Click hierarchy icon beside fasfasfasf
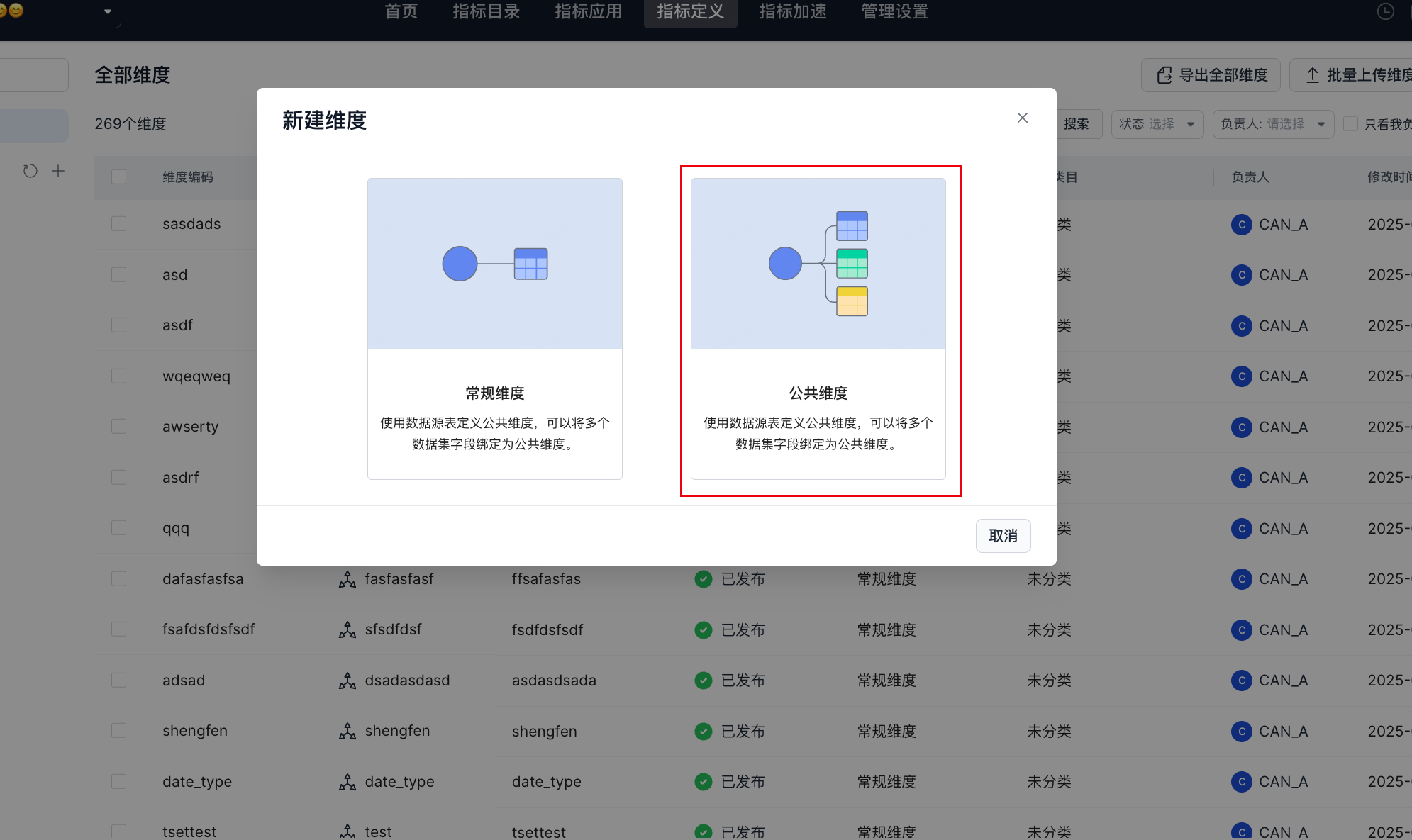Viewport: 1412px width, 840px height. tap(347, 579)
